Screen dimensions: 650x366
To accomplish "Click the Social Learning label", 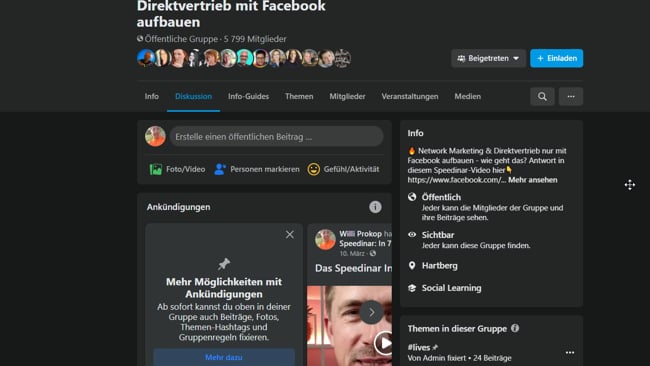I will tap(451, 288).
